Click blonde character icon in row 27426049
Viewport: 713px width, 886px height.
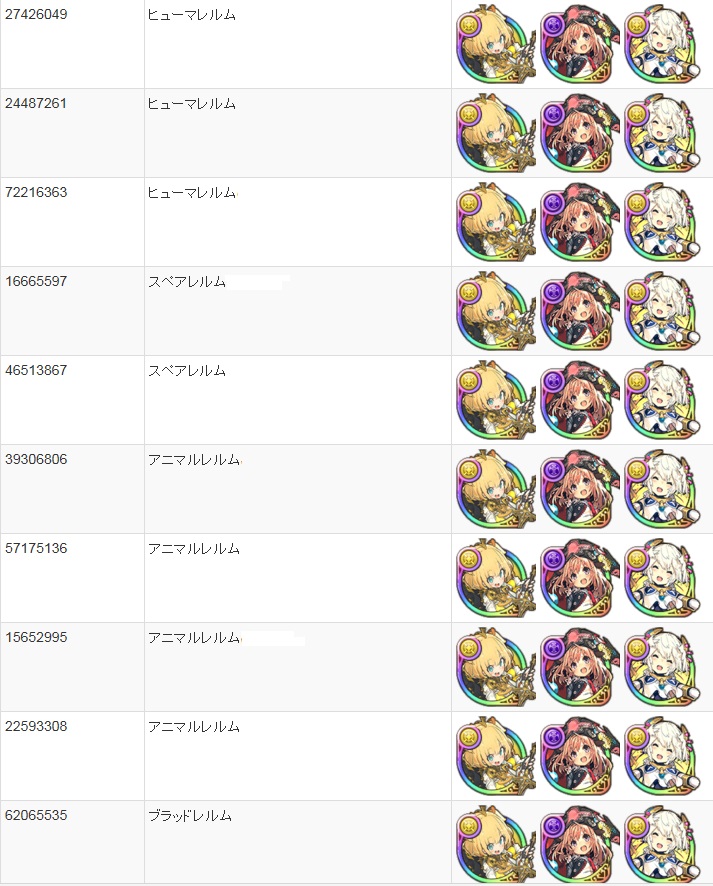tap(495, 45)
